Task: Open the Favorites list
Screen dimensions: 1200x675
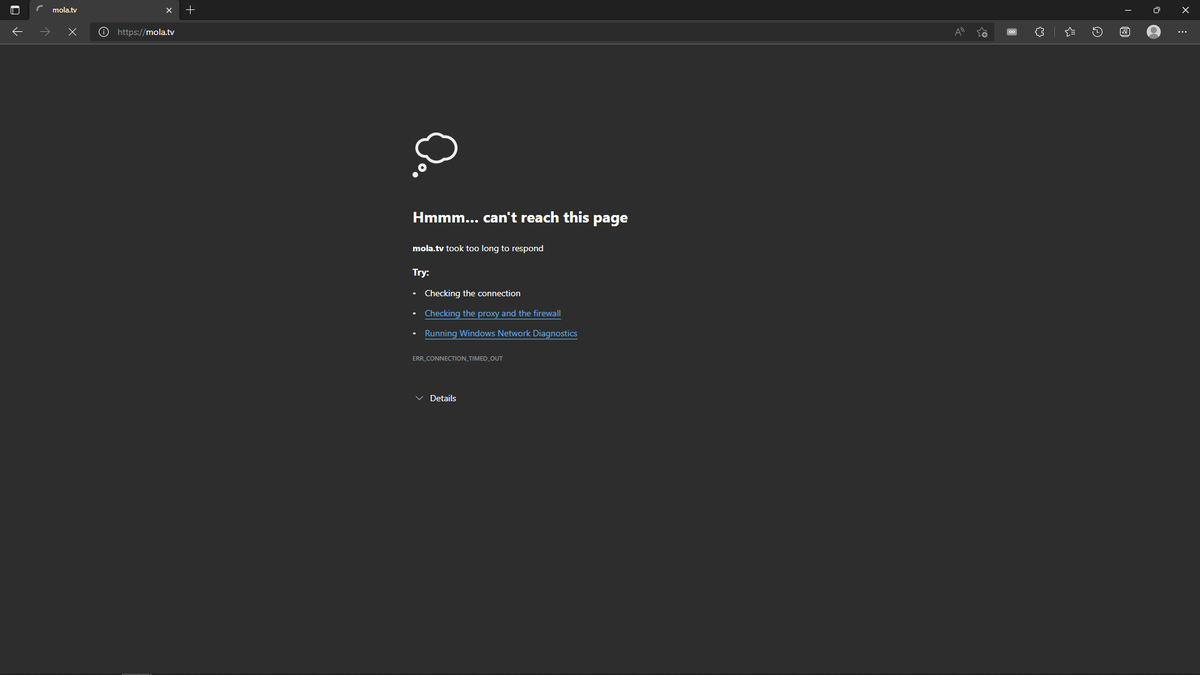Action: 1069,32
